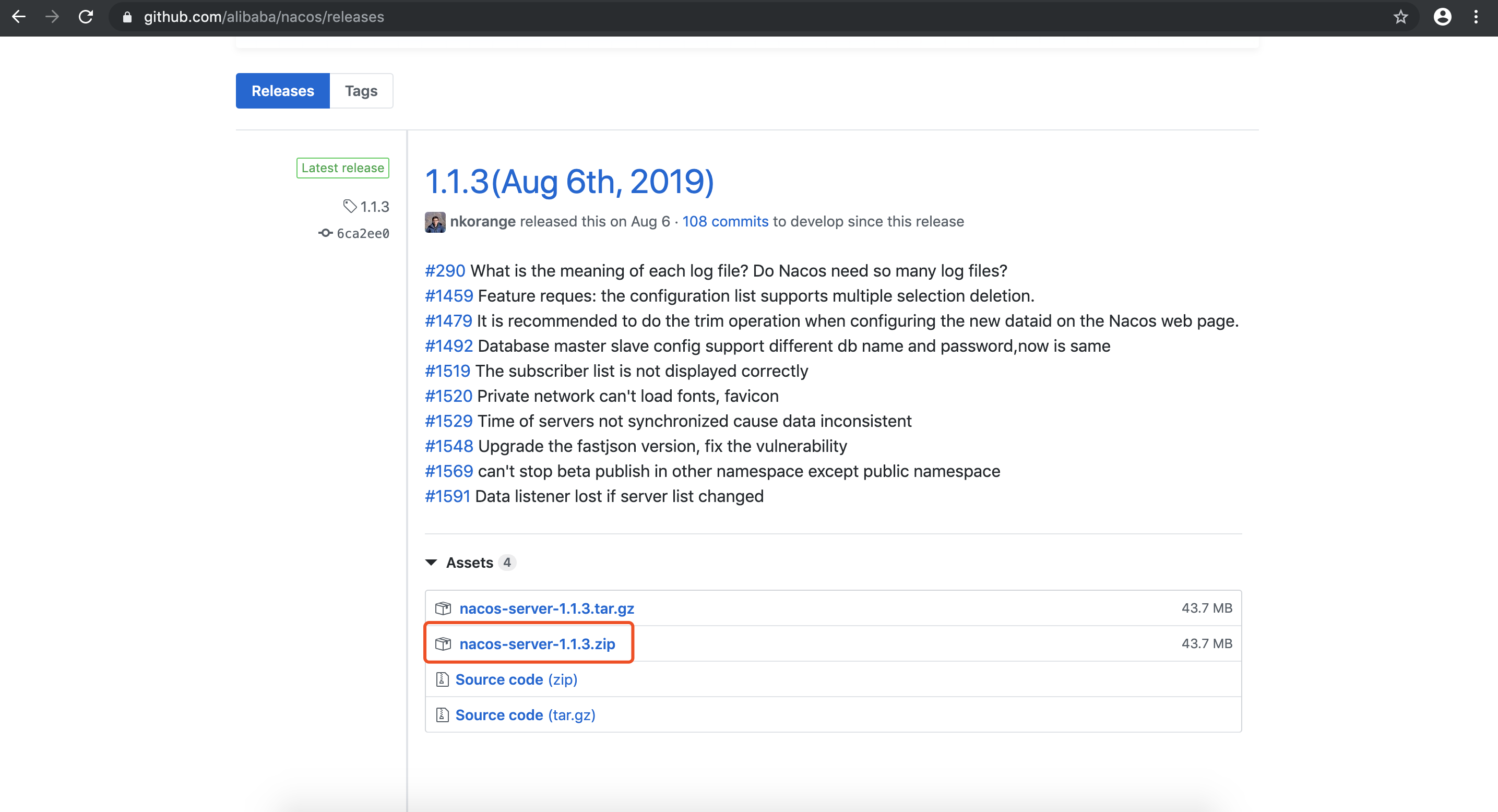Download Source code (tar.gz)

[525, 715]
